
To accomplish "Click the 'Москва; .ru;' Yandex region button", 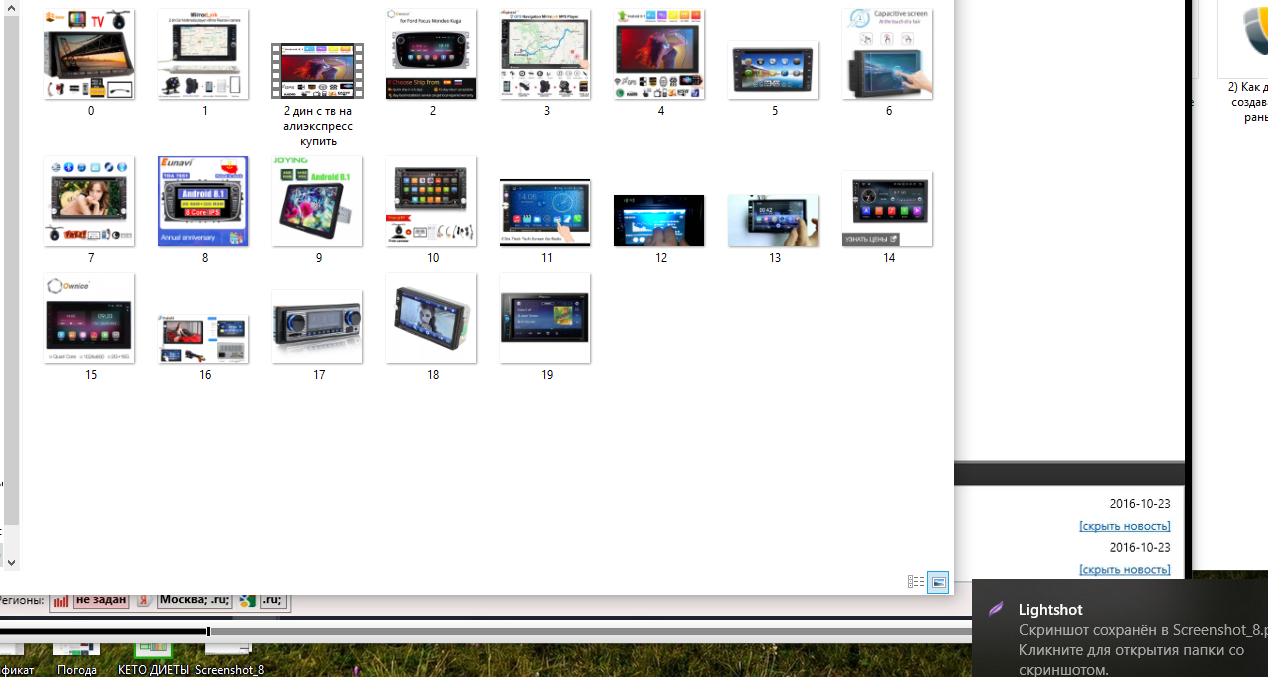I will click(195, 600).
